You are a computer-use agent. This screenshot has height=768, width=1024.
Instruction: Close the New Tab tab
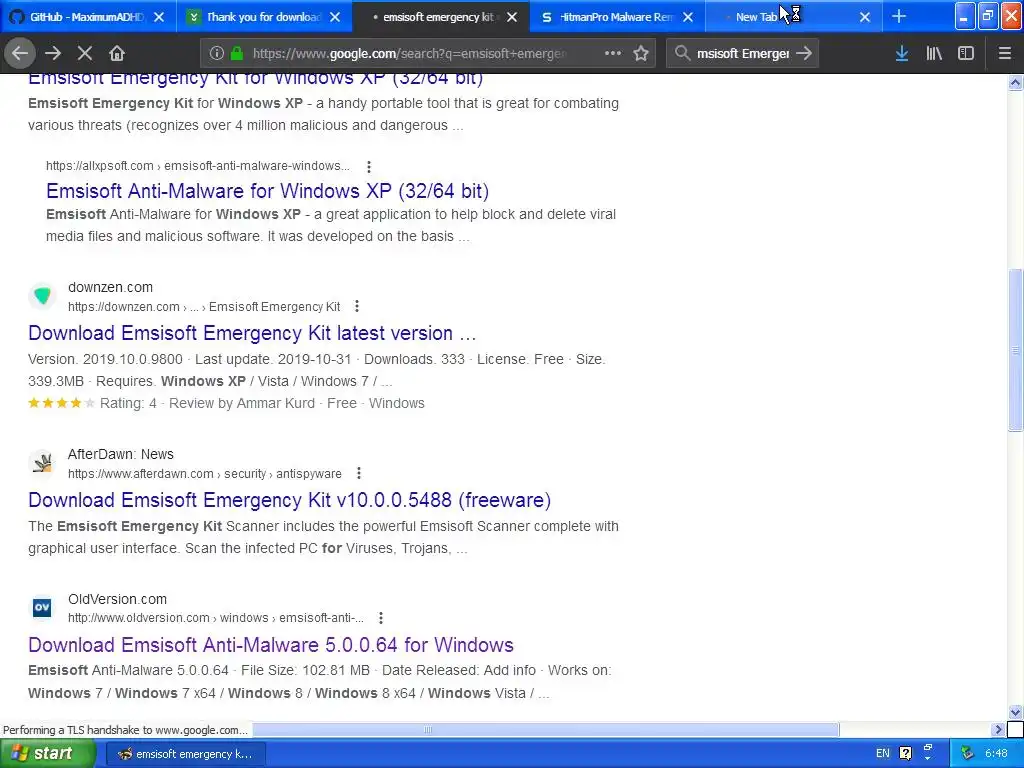tap(865, 17)
